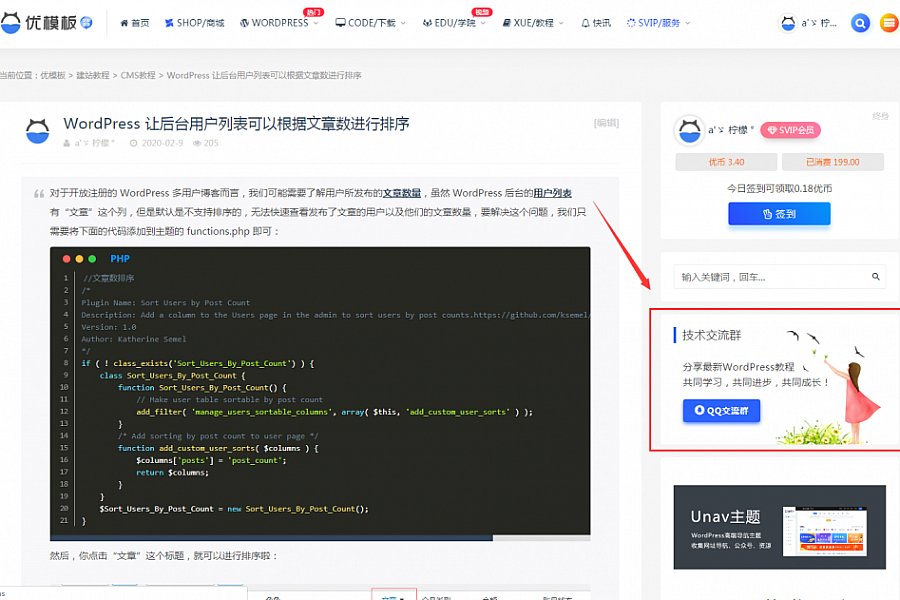The image size is (900, 600).
Task: Open the WORDPRESS menu item
Action: click(x=274, y=23)
